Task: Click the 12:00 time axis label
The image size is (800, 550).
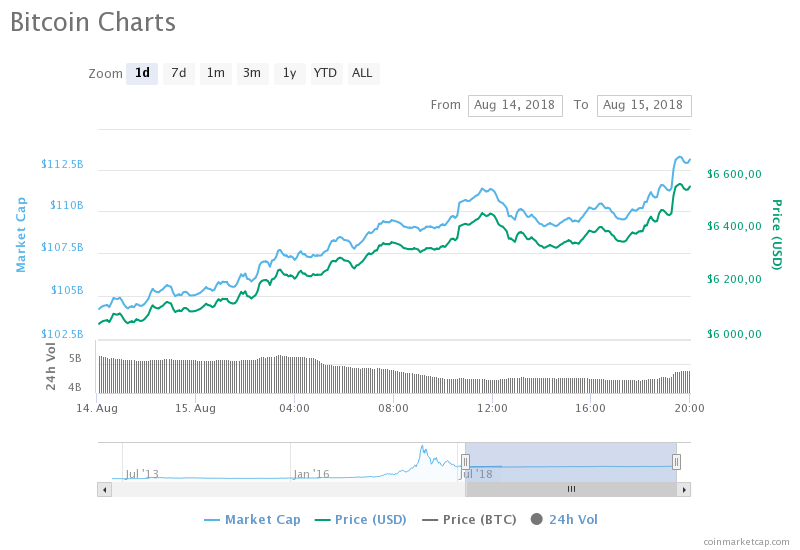Action: 492,408
